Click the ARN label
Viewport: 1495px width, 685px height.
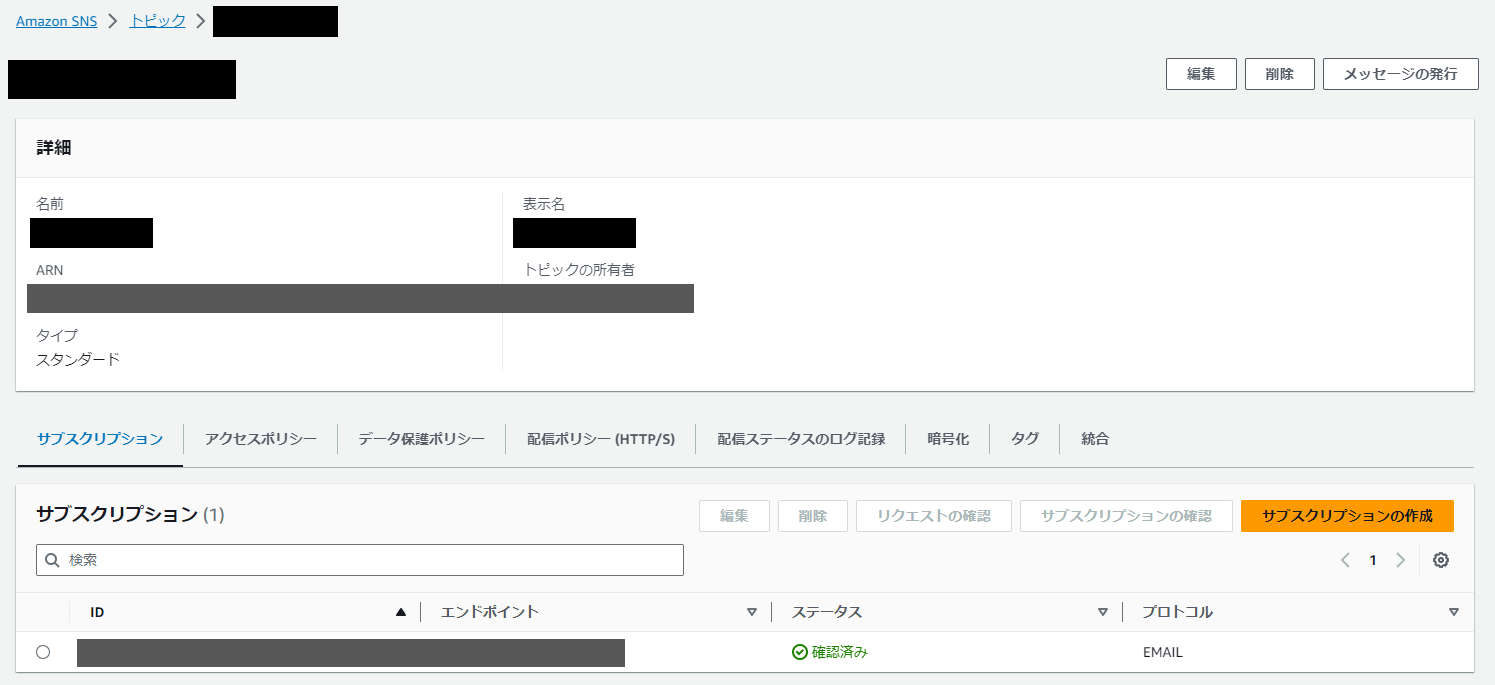[x=50, y=270]
